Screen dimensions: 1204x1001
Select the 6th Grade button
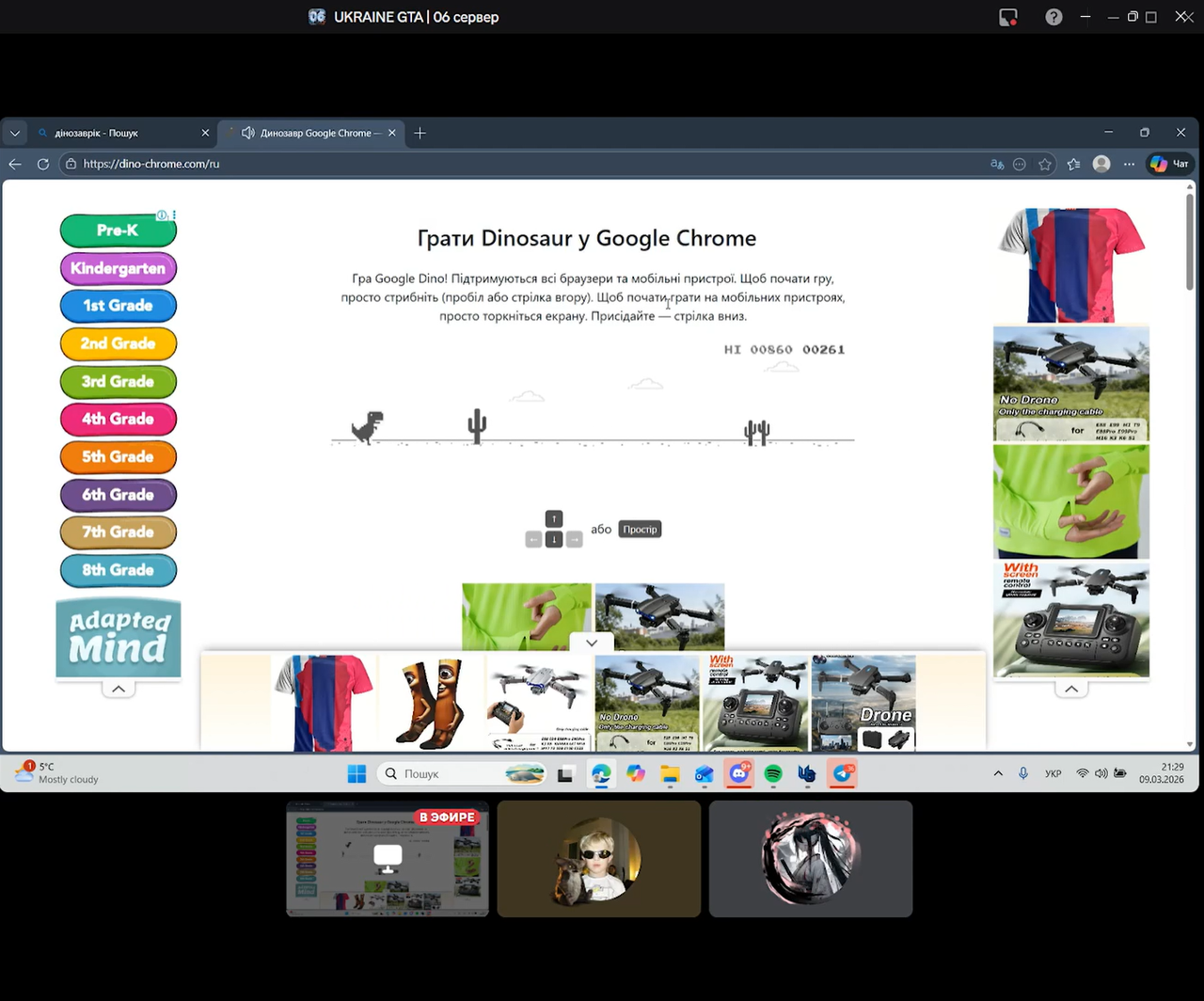(119, 494)
